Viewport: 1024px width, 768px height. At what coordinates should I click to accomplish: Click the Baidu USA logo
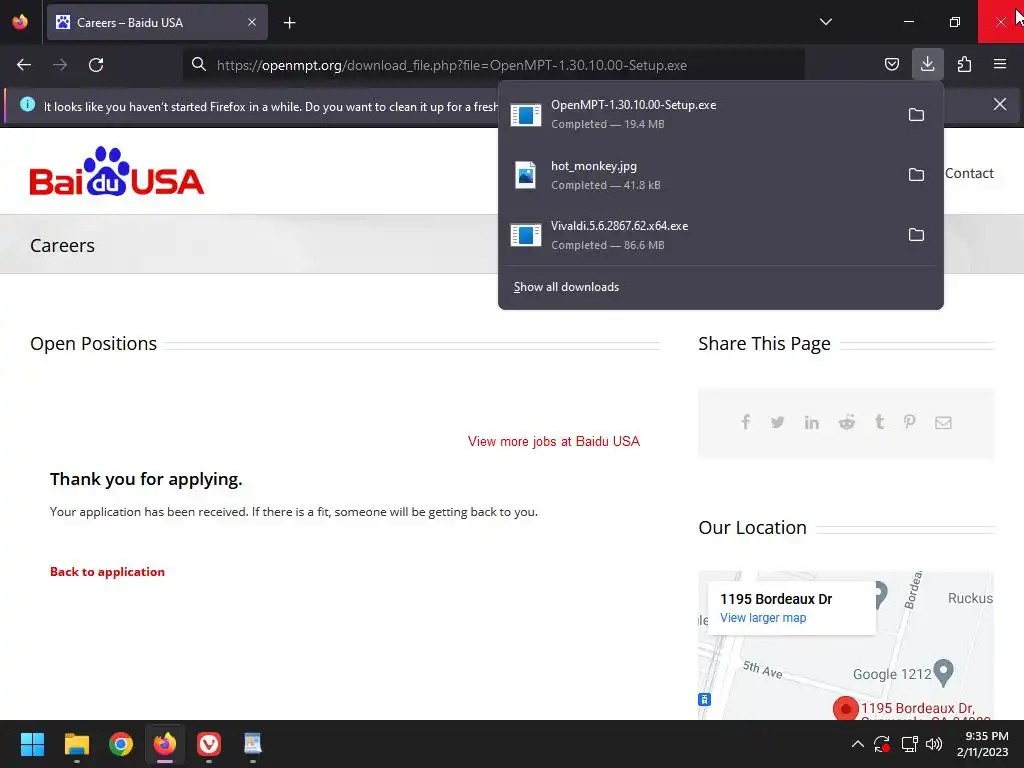coord(117,171)
